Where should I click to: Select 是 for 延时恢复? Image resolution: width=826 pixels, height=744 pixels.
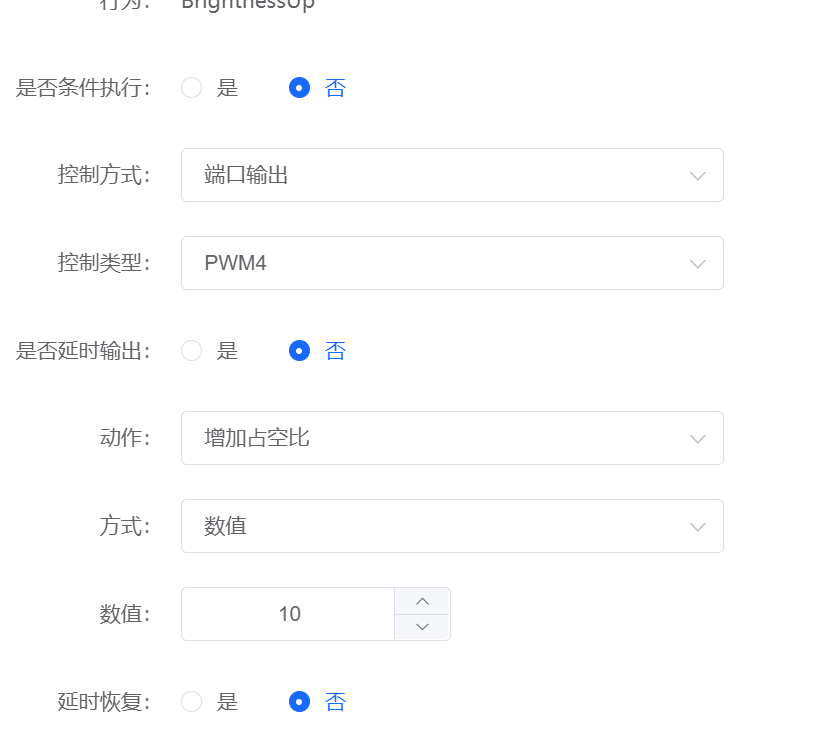[191, 702]
